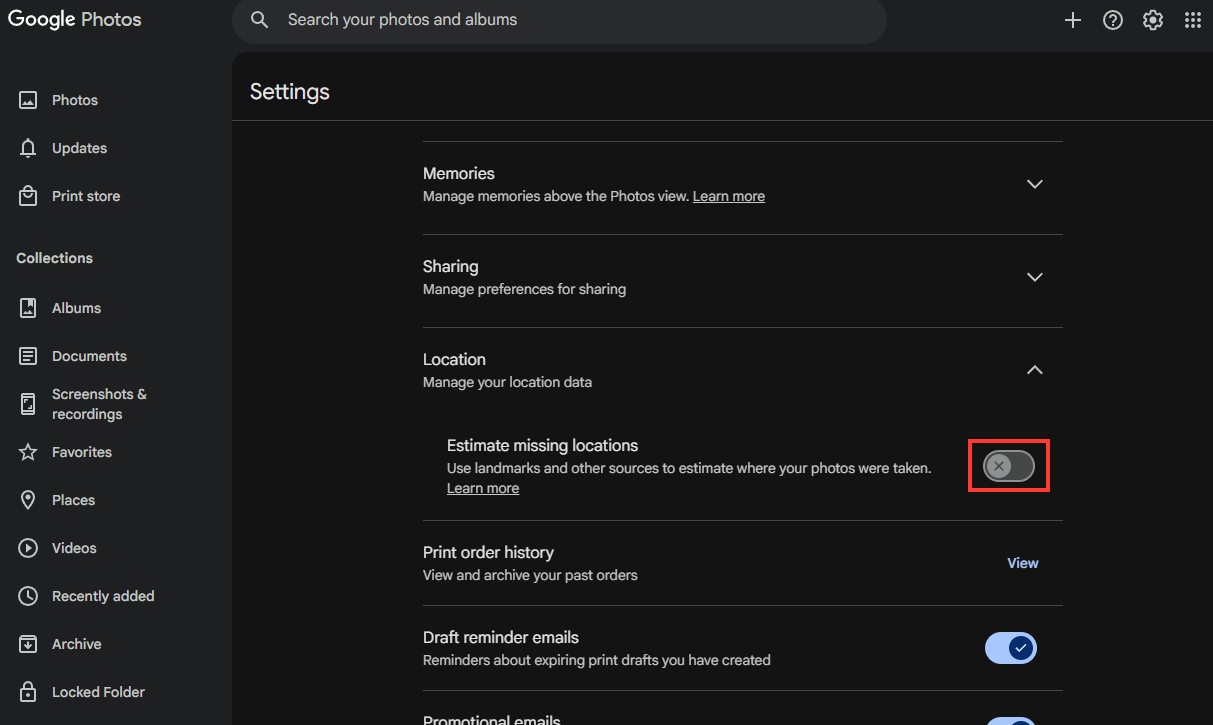
Task: Click the Favorites star icon
Action: [29, 452]
